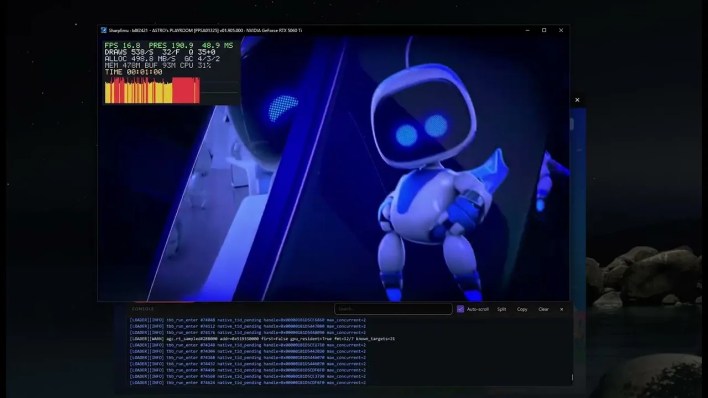
Task: Focus the console Search field
Action: point(393,309)
